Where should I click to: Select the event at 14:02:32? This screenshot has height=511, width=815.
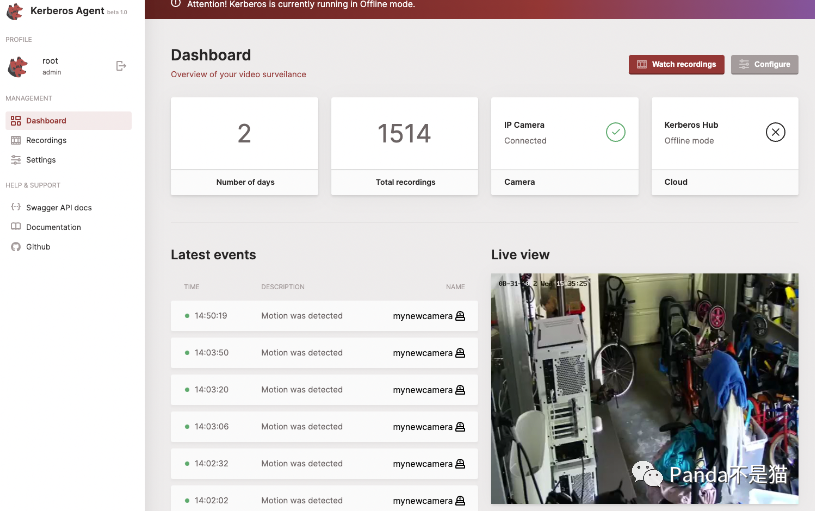[324, 464]
